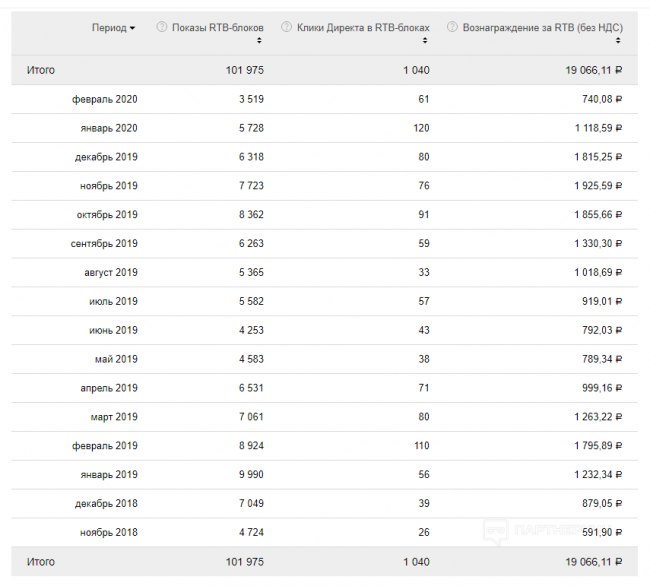Select the август 2019 period cell

coord(111,272)
